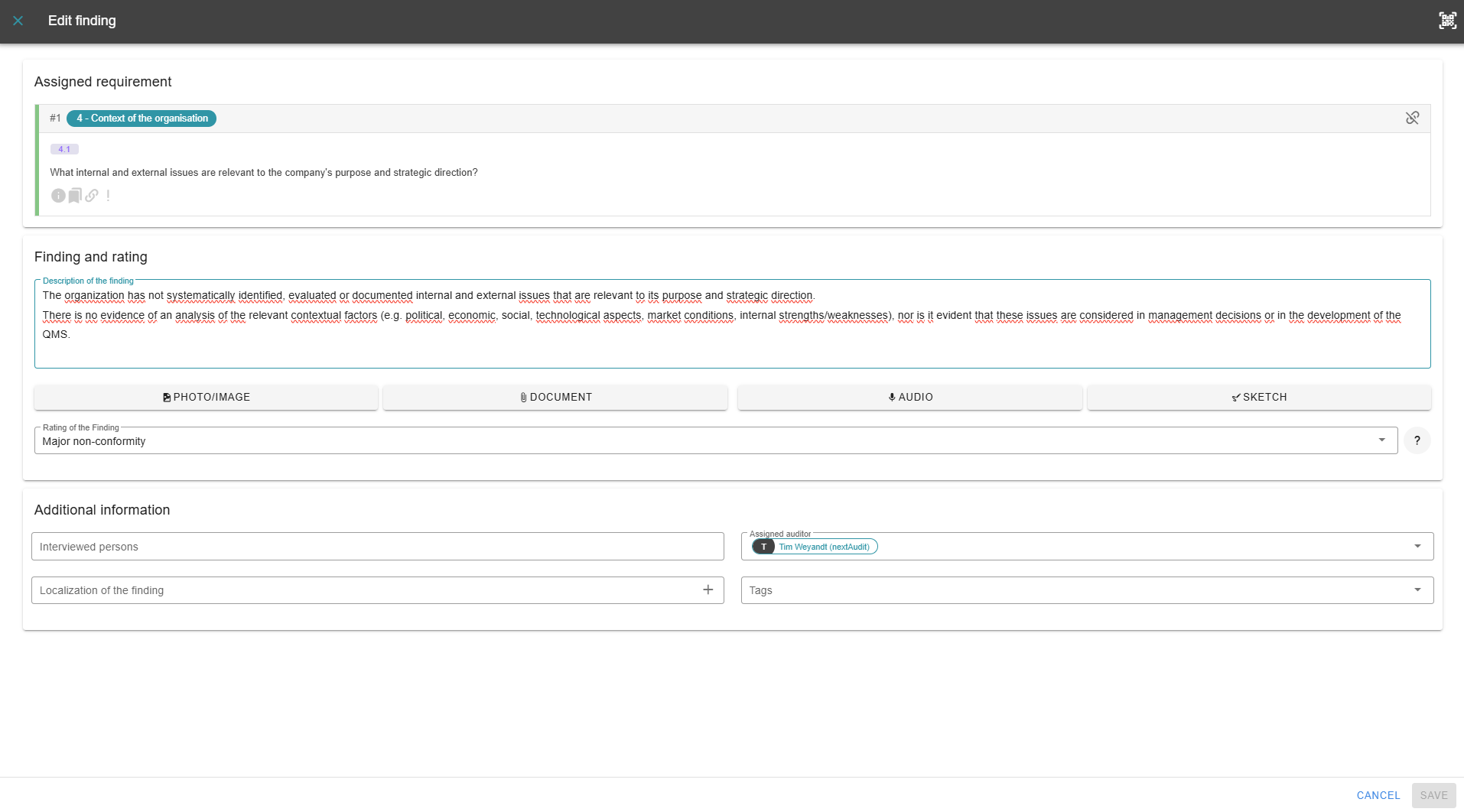Click the QR code scan icon
The width and height of the screenshot is (1464, 812).
point(1447,21)
